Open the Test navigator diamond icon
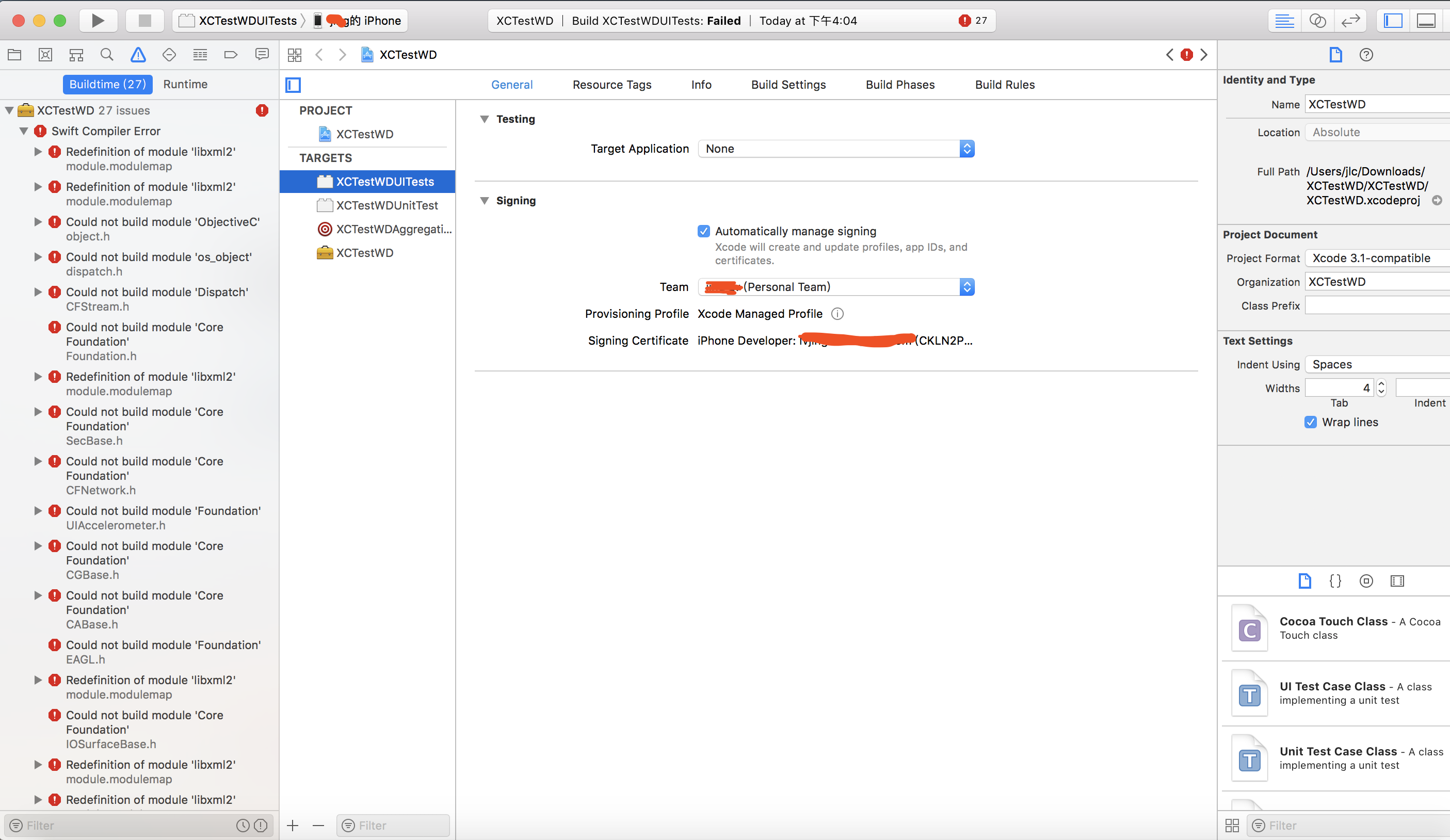The height and width of the screenshot is (840, 1450). tap(169, 55)
